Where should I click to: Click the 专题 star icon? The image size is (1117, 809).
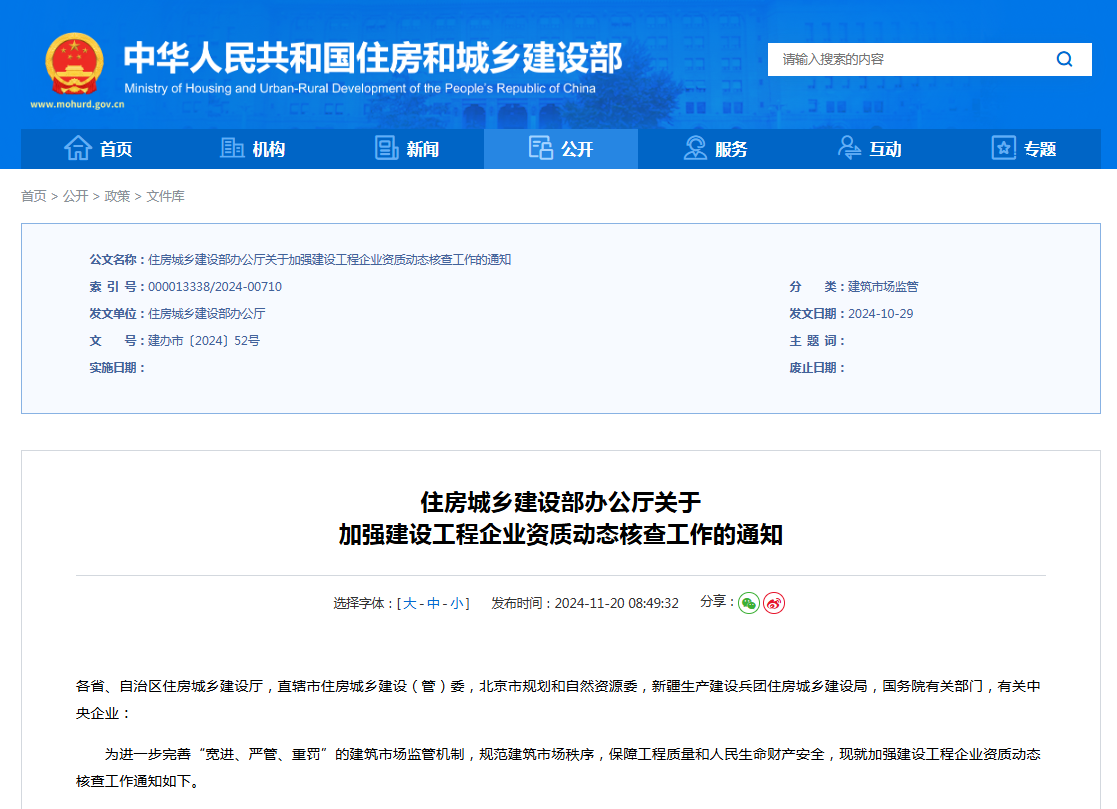[x=1003, y=148]
